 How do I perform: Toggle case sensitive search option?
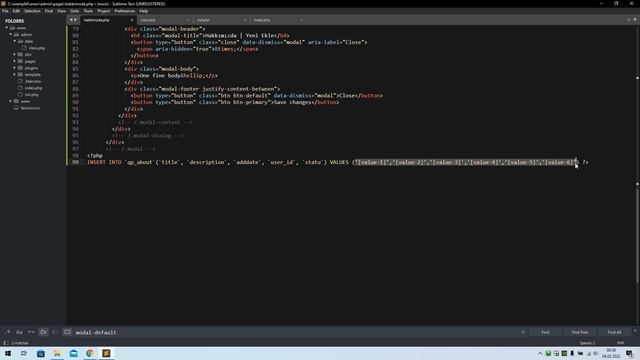pyautogui.click(x=19, y=332)
